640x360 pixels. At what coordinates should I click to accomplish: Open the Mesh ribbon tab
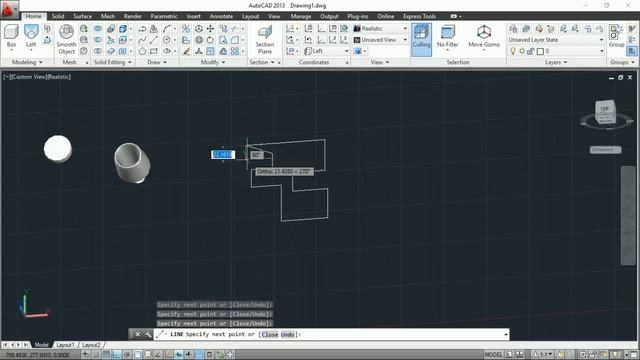click(x=108, y=16)
